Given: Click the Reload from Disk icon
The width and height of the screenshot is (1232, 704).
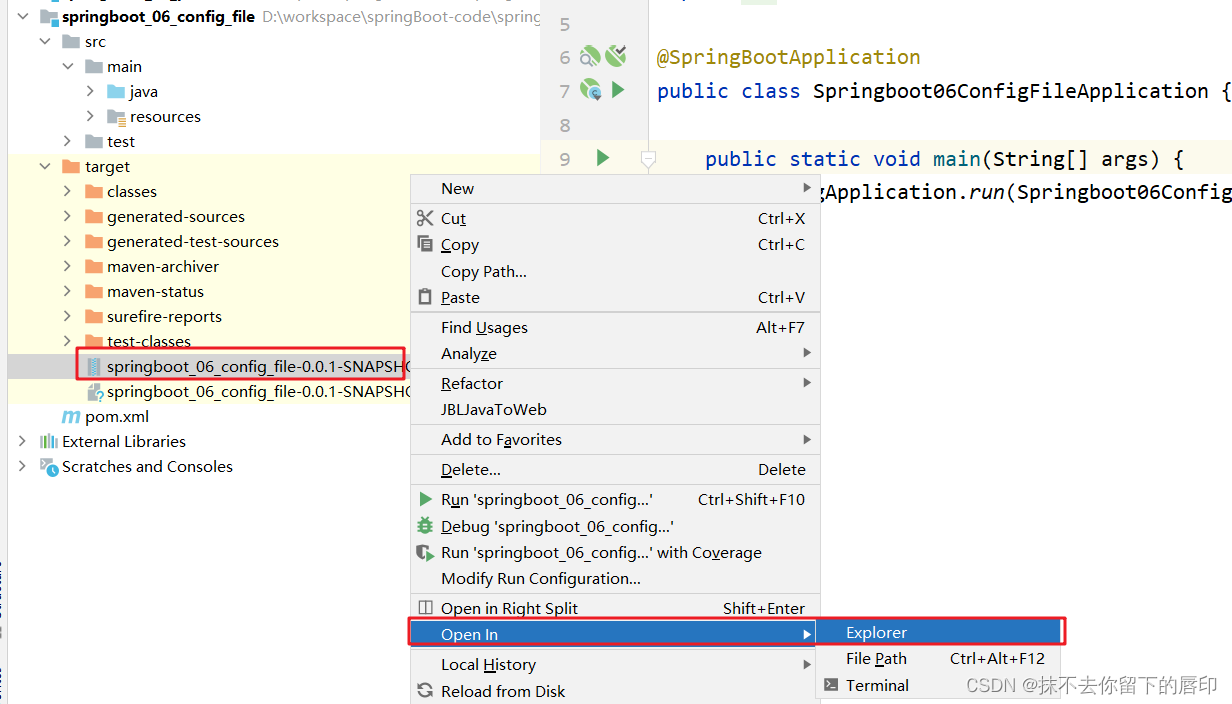Looking at the screenshot, I should 425,691.
